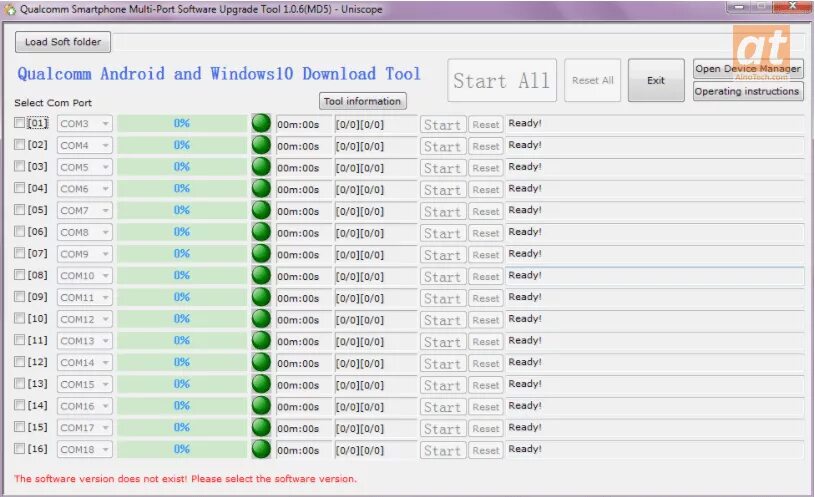Show Tool information
The image size is (815, 497).
click(362, 101)
